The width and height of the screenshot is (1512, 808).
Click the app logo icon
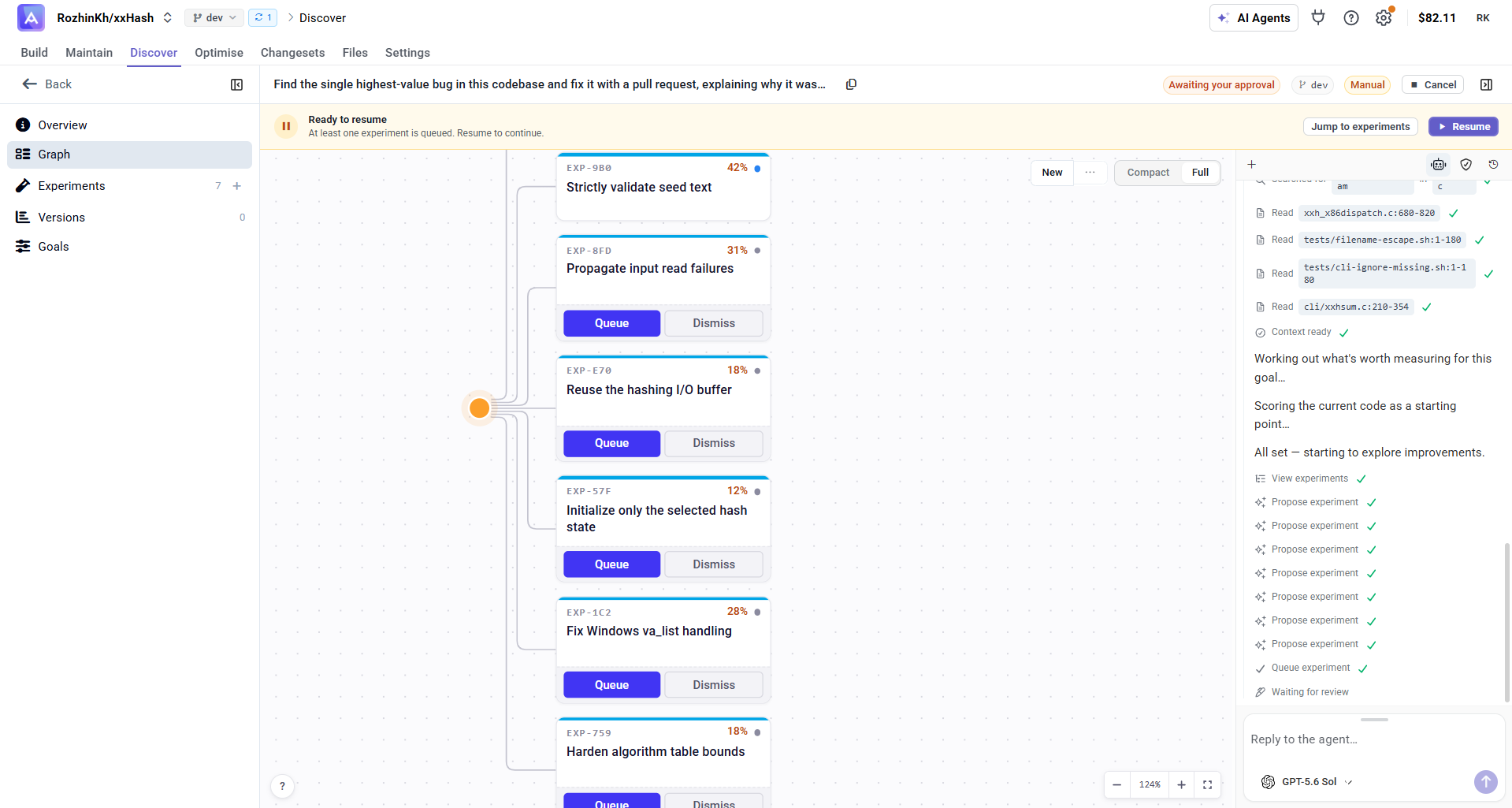pyautogui.click(x=31, y=17)
